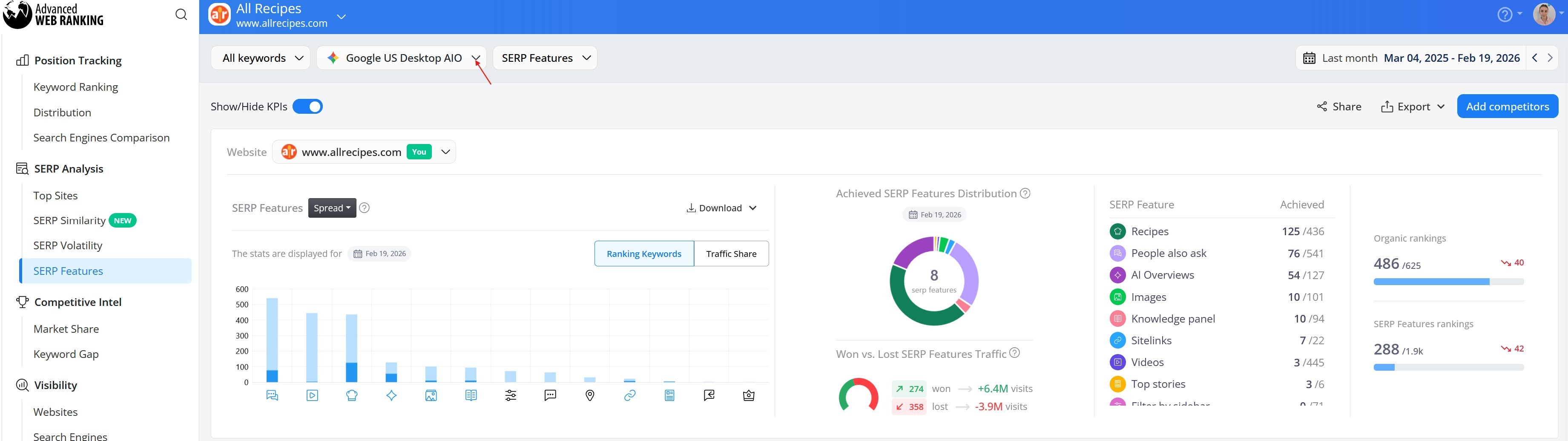Click the AI Overviews sparkle icon under chart
This screenshot has width=1568, height=441.
[x=391, y=395]
